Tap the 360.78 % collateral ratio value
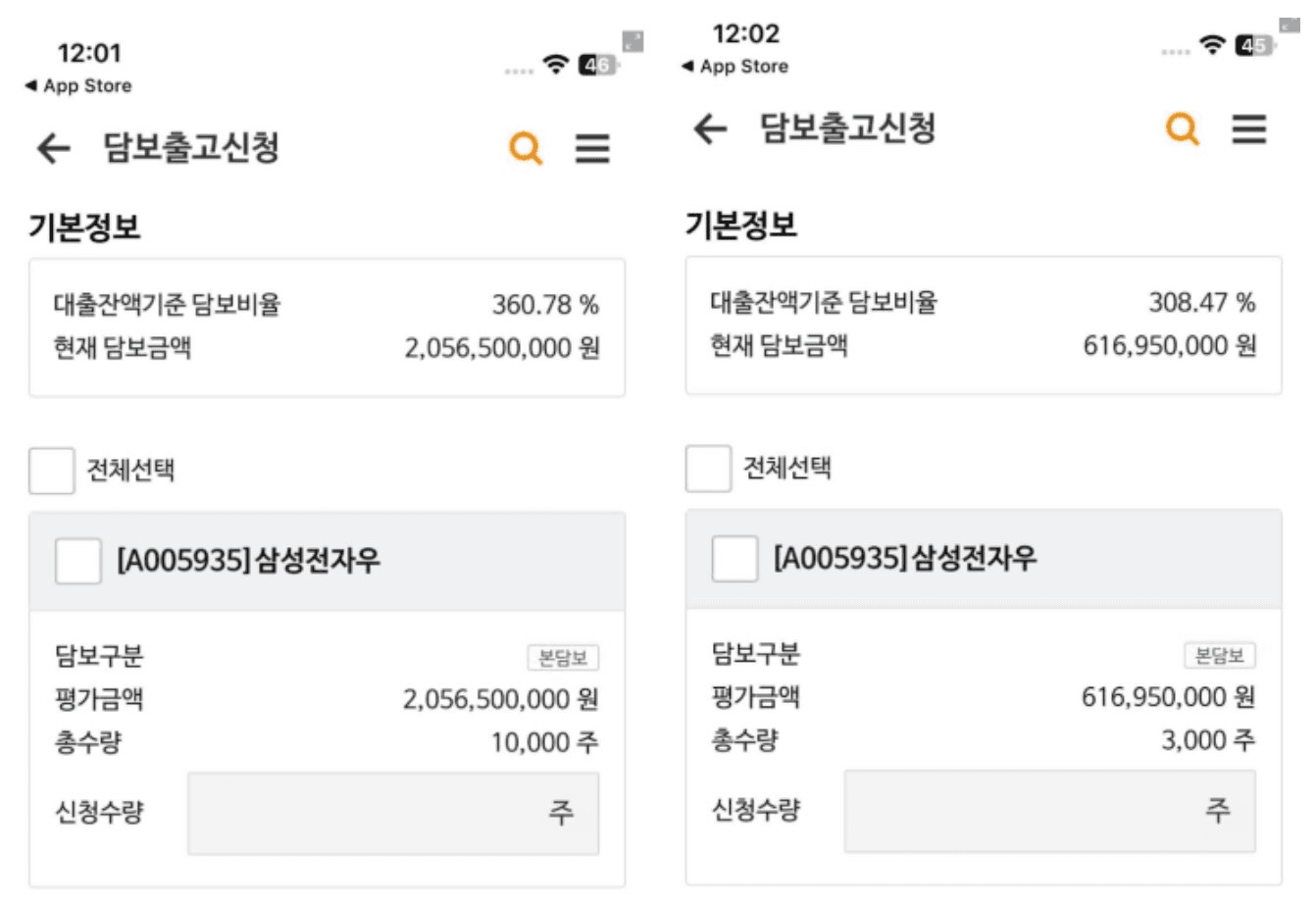This screenshot has height=900, width=1316. [x=545, y=305]
